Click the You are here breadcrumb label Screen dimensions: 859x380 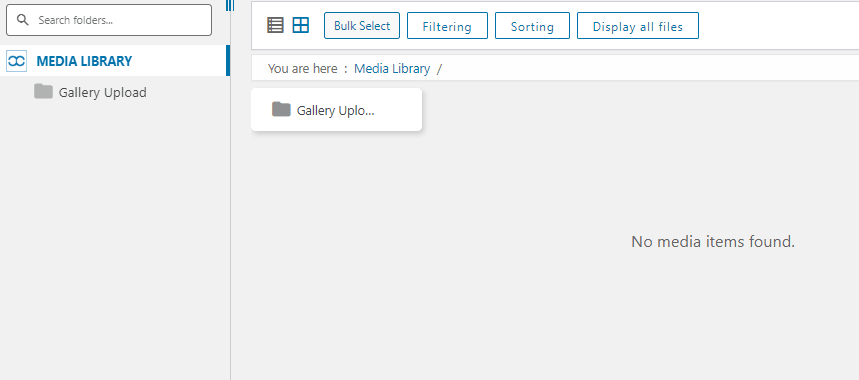pyautogui.click(x=301, y=68)
